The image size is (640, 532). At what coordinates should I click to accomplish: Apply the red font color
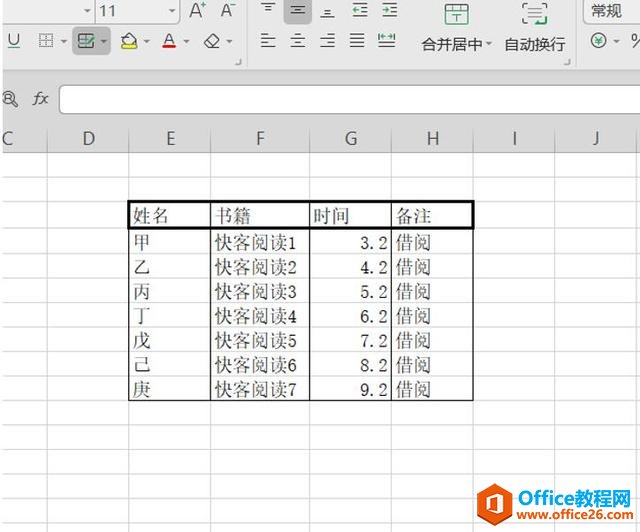[x=169, y=41]
